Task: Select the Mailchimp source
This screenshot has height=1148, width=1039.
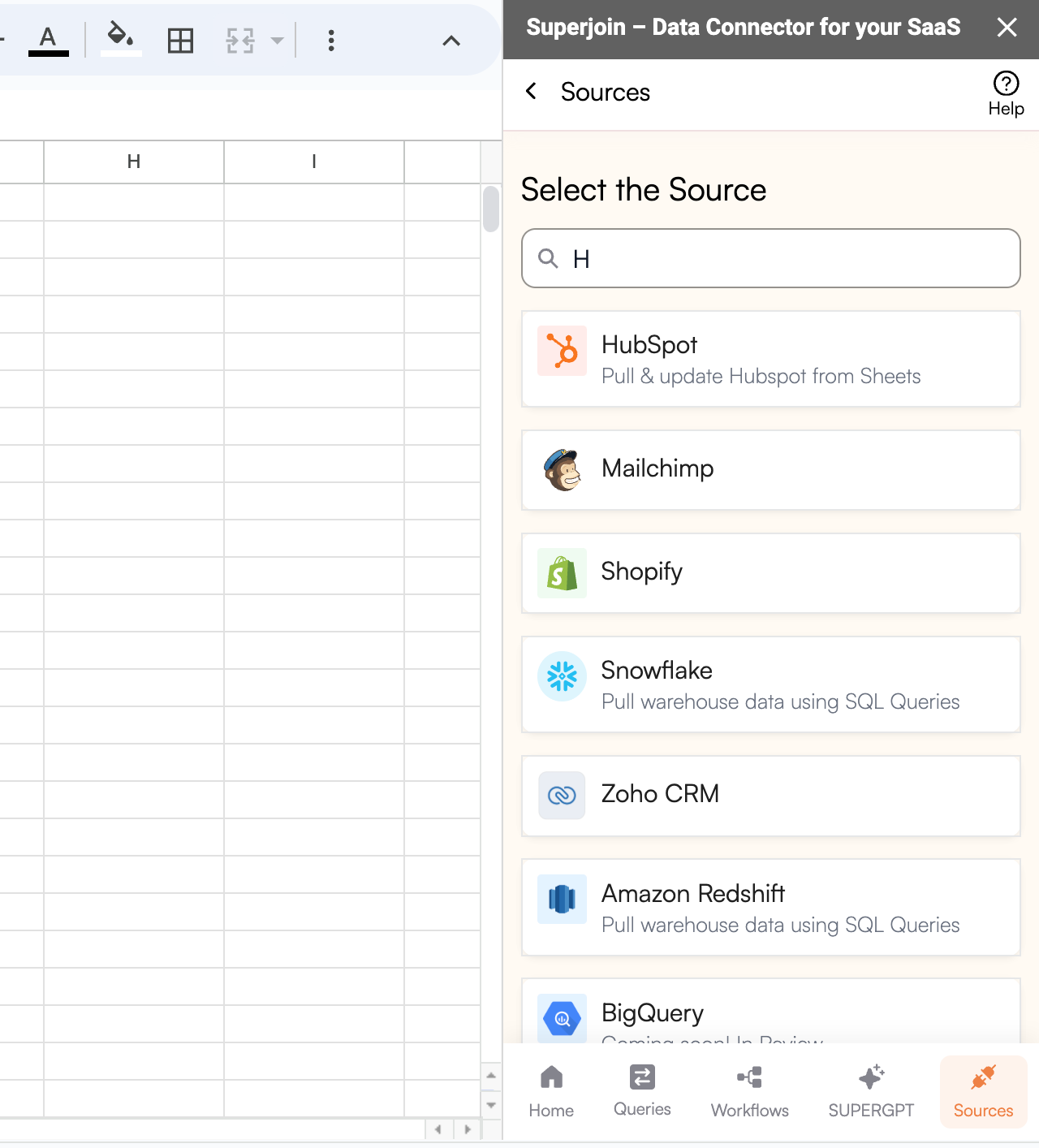Action: point(770,470)
